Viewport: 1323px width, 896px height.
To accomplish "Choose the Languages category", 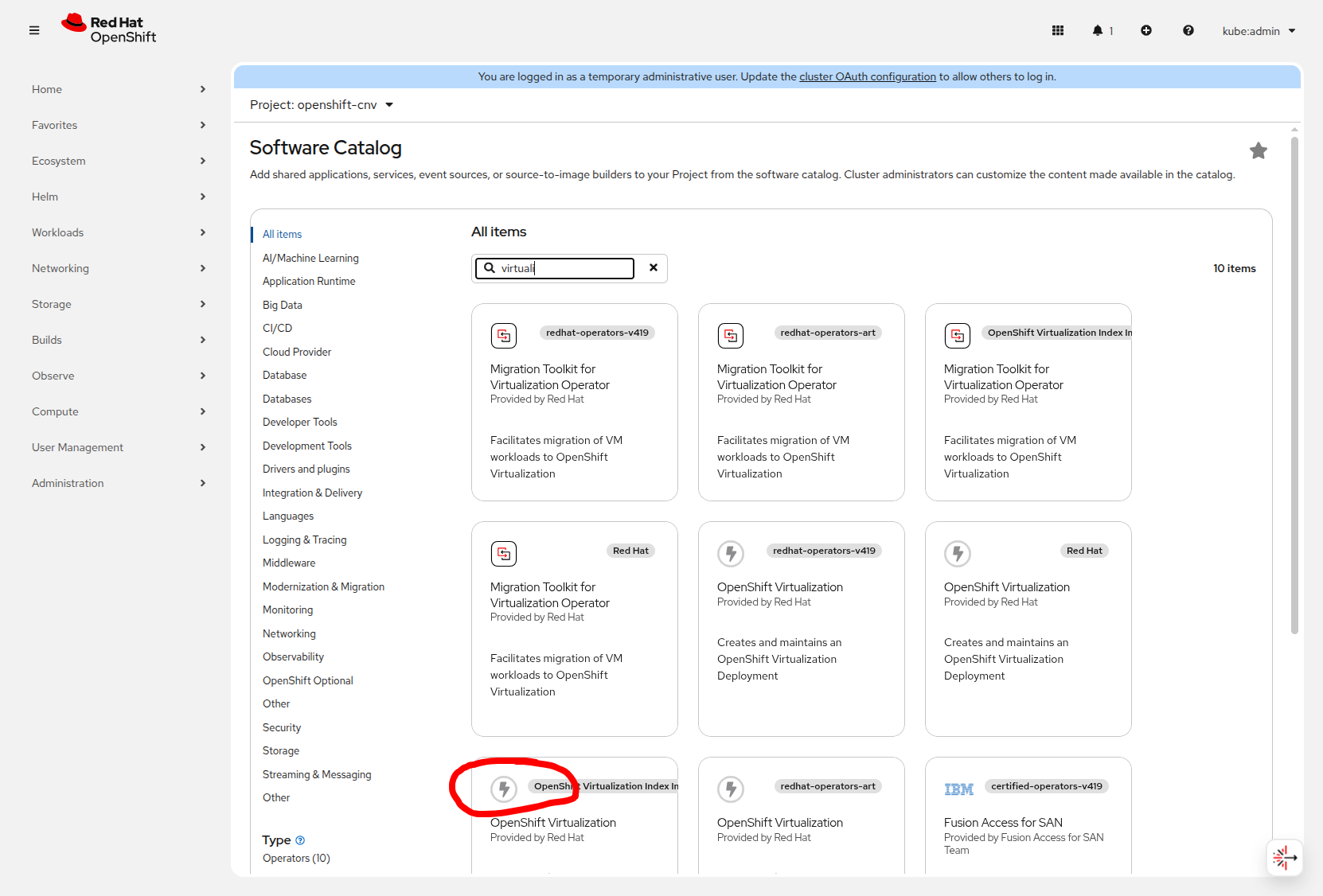I will [x=288, y=516].
